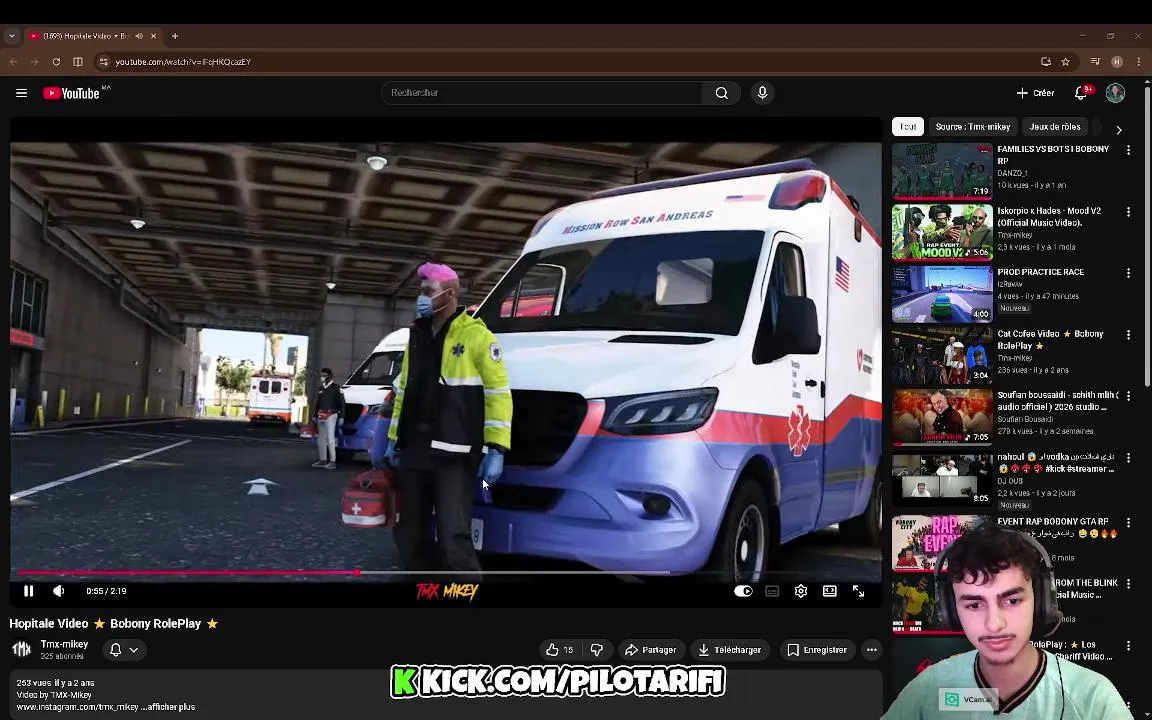Open browser tab search dropdown
Screen dimensions: 1152x720
point(12,36)
